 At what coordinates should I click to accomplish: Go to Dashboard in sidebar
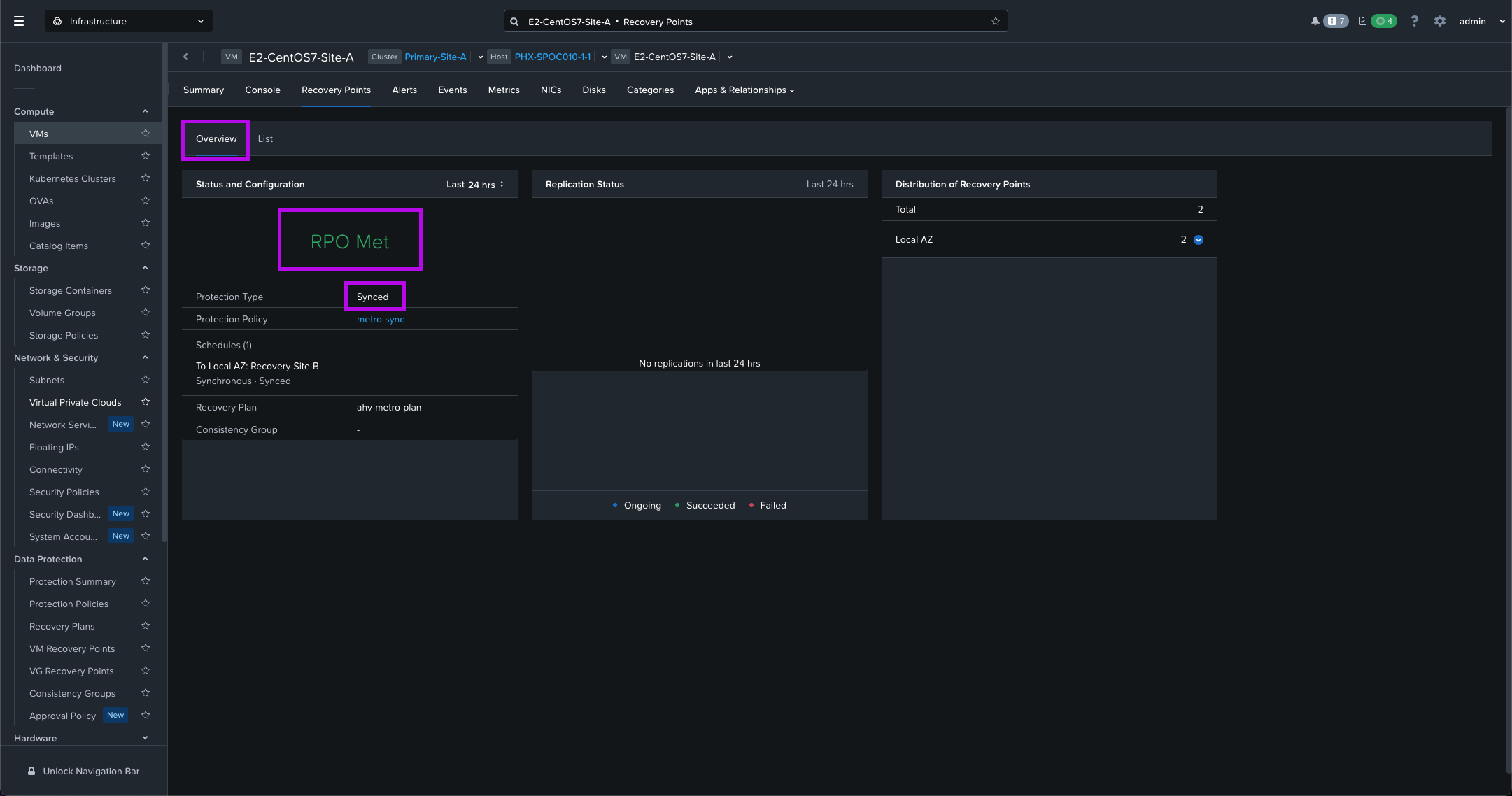38,68
